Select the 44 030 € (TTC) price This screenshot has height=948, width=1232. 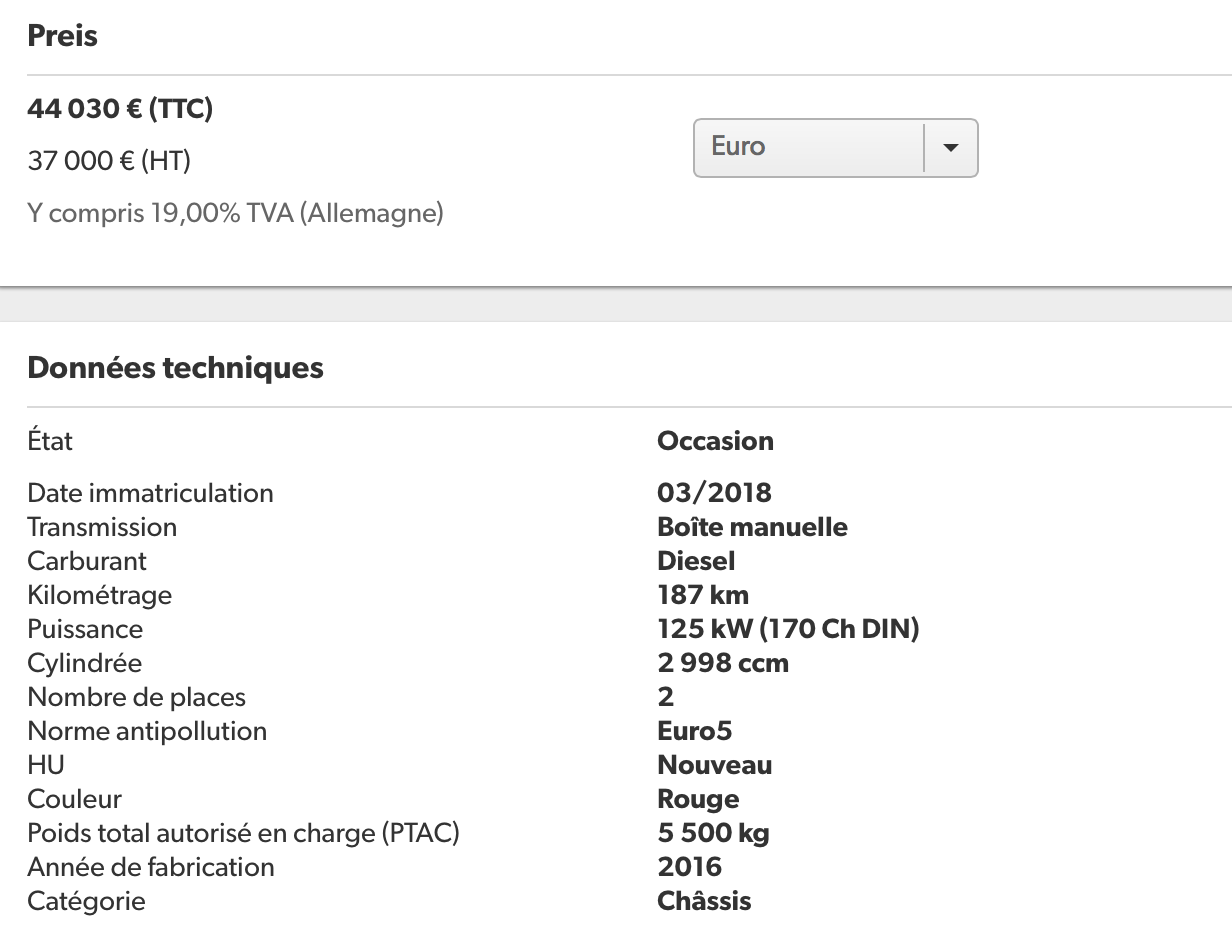(x=120, y=108)
